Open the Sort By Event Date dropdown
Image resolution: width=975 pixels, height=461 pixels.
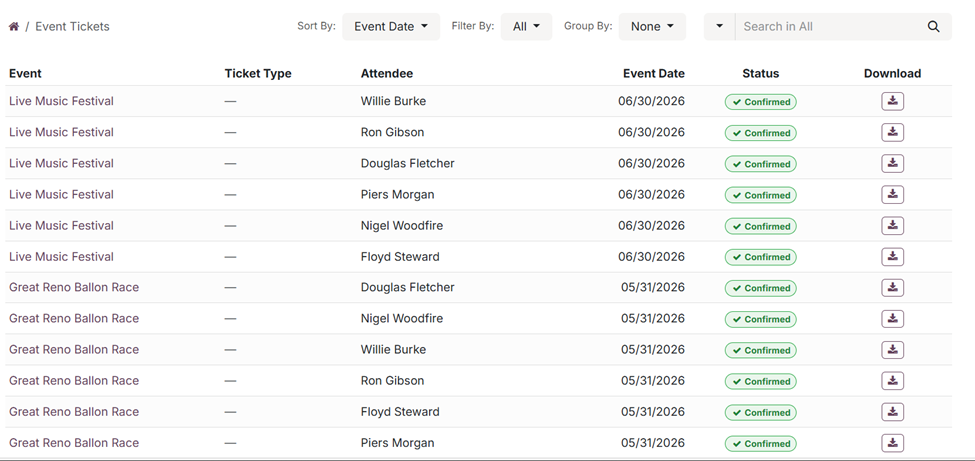click(x=390, y=27)
